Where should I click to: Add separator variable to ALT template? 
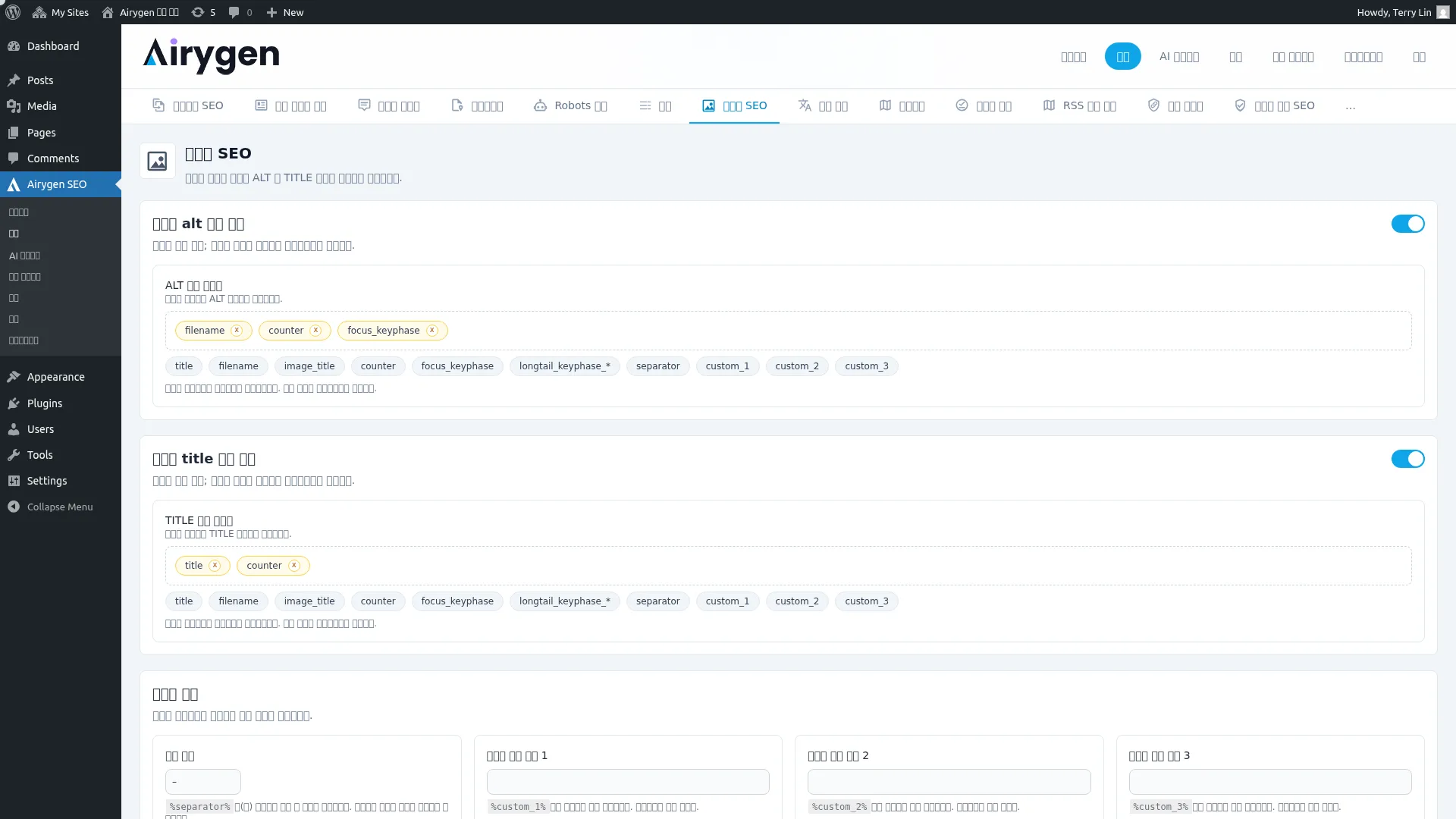pyautogui.click(x=658, y=366)
